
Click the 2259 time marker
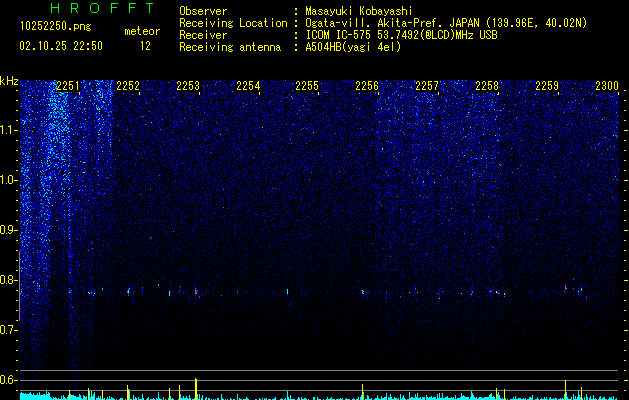(547, 86)
